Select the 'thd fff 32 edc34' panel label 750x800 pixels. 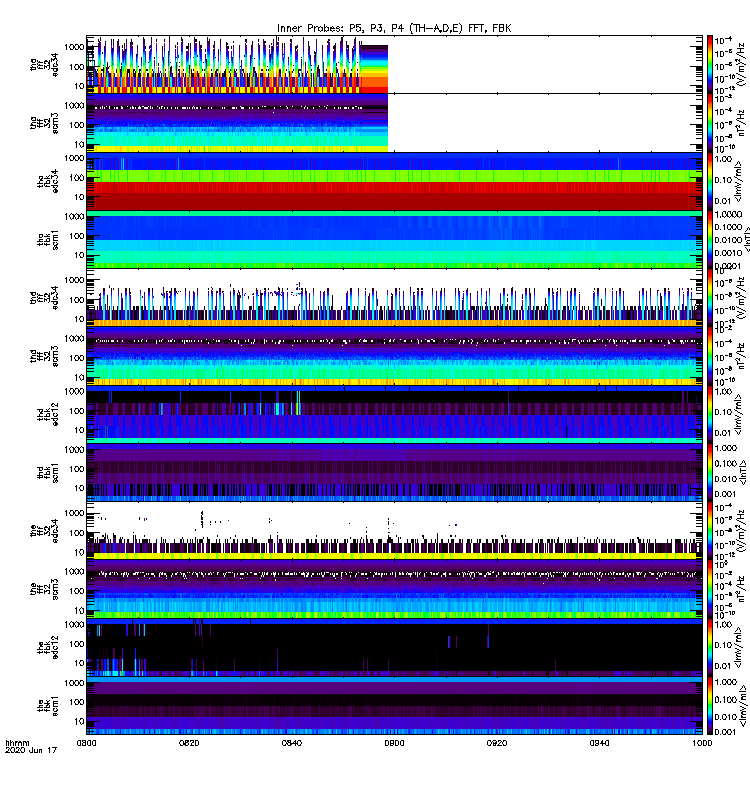(x=44, y=298)
